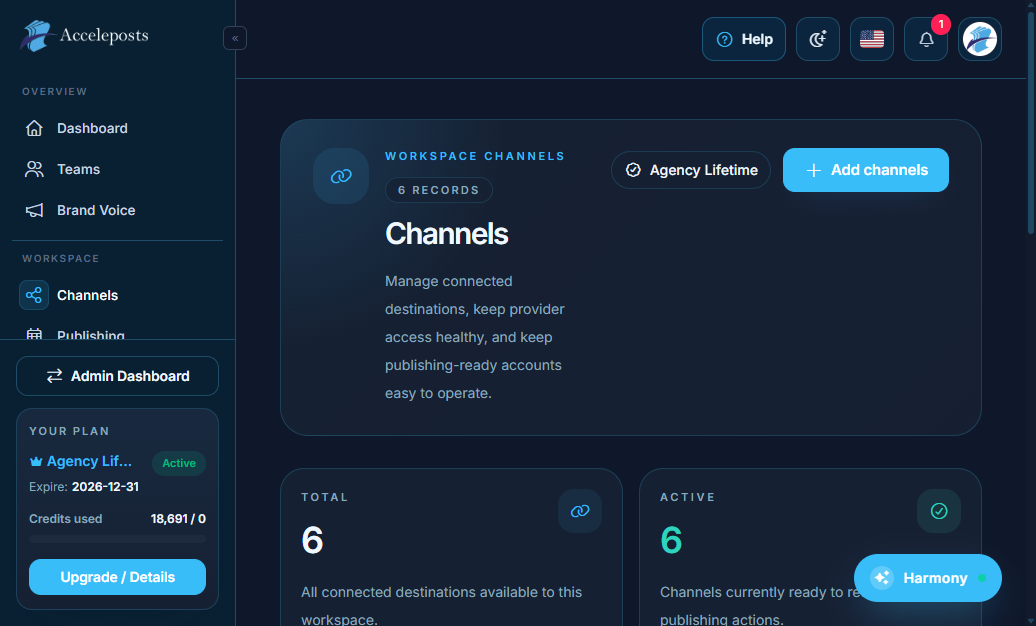Open the Help button
1036x626 pixels.
tap(744, 39)
